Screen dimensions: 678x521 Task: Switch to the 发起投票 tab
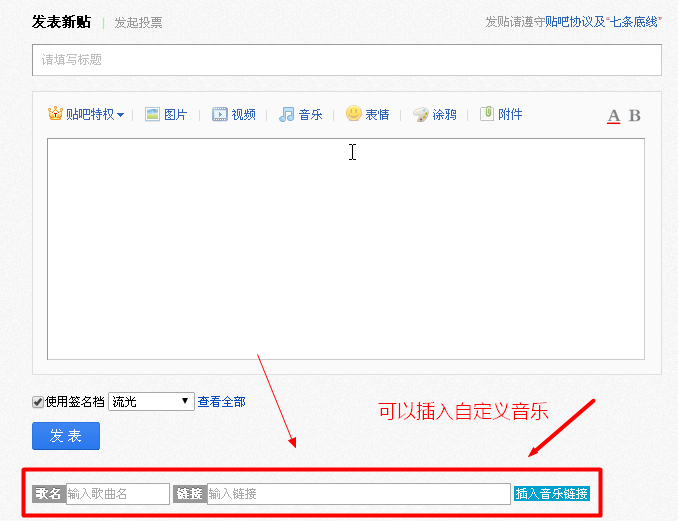(x=138, y=22)
